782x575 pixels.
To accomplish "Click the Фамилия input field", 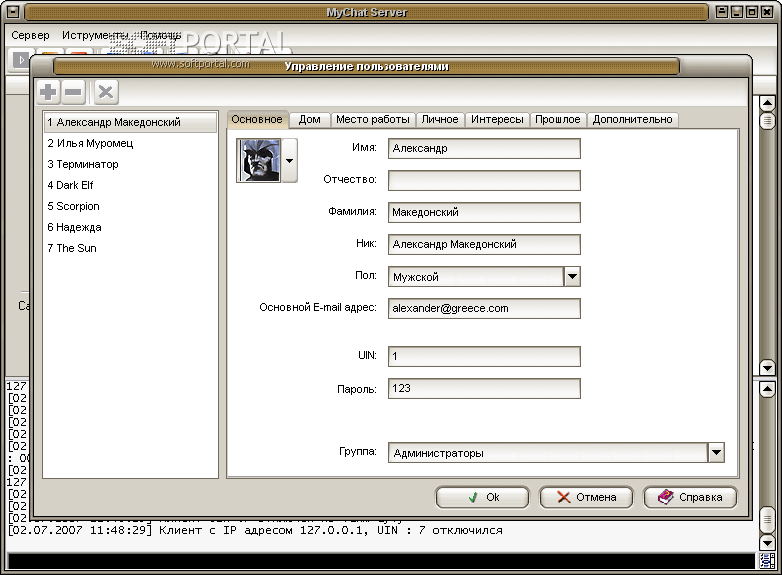I will click(x=484, y=212).
